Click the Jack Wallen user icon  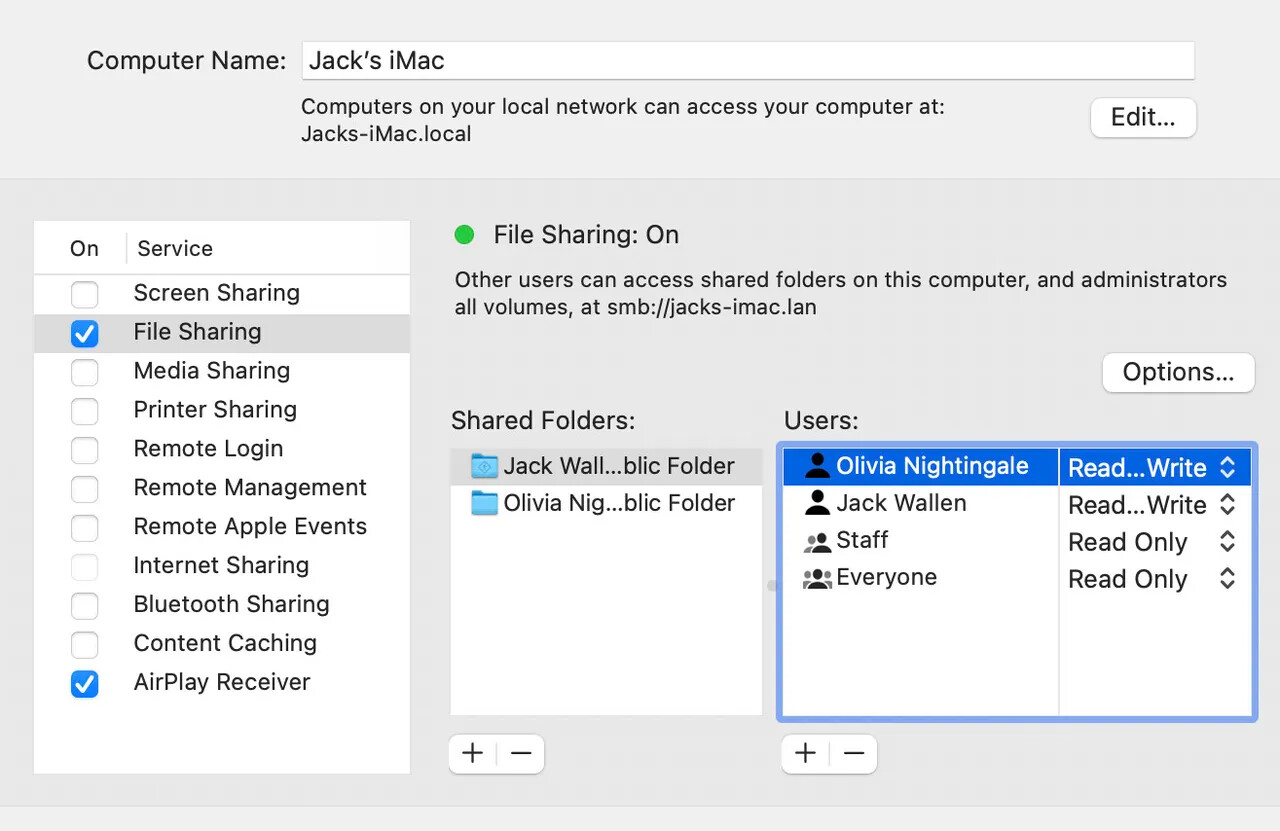point(817,503)
